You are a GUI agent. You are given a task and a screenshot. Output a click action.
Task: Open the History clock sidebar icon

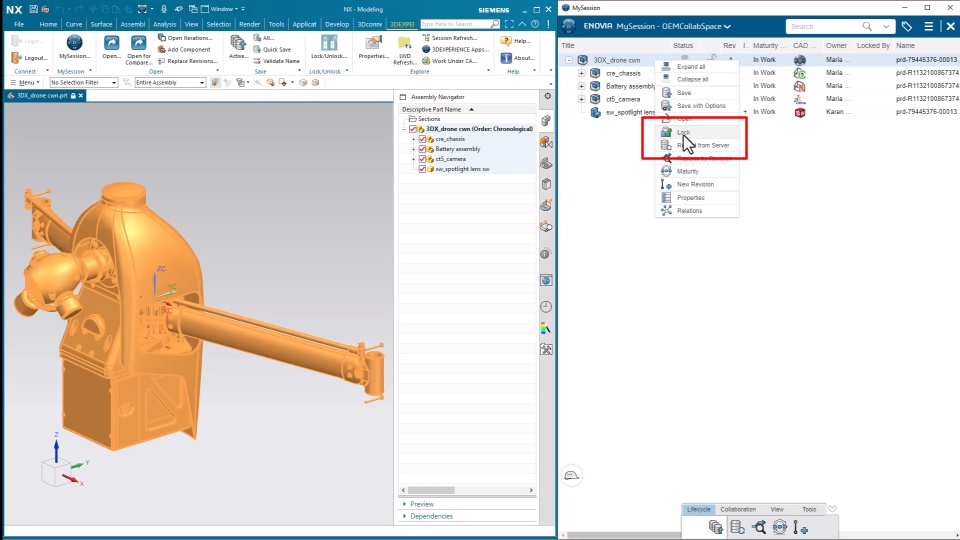(x=546, y=307)
